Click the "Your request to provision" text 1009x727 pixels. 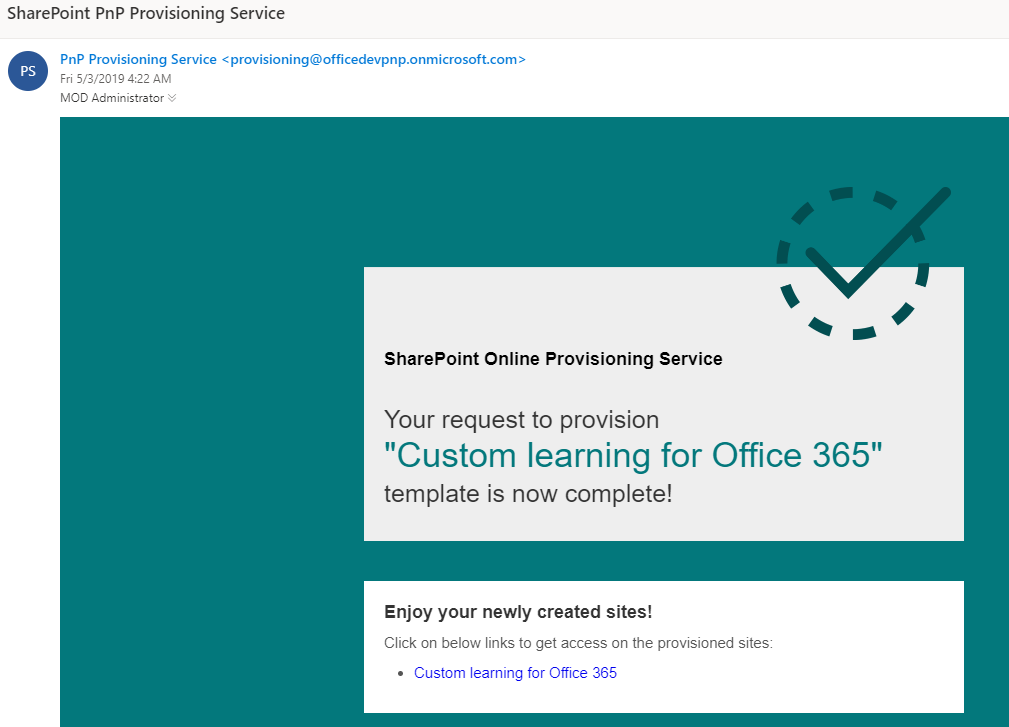[521, 419]
